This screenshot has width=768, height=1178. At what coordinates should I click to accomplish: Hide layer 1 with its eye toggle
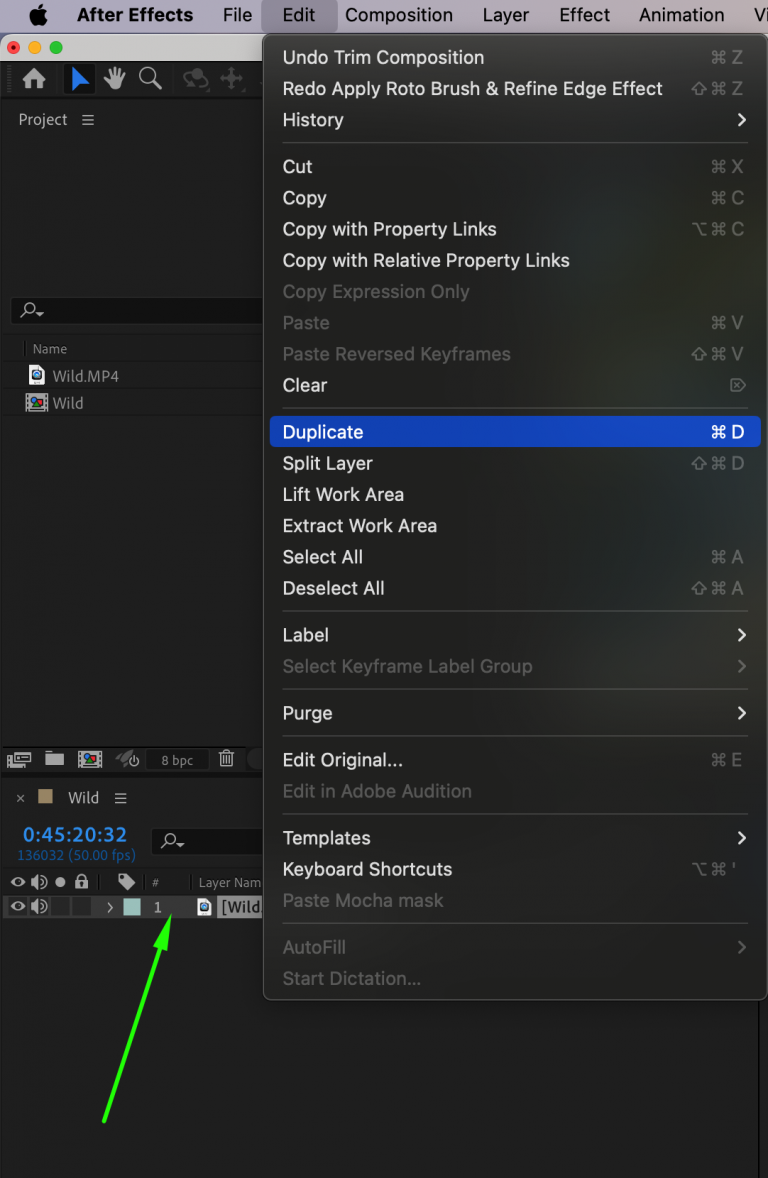[17, 906]
